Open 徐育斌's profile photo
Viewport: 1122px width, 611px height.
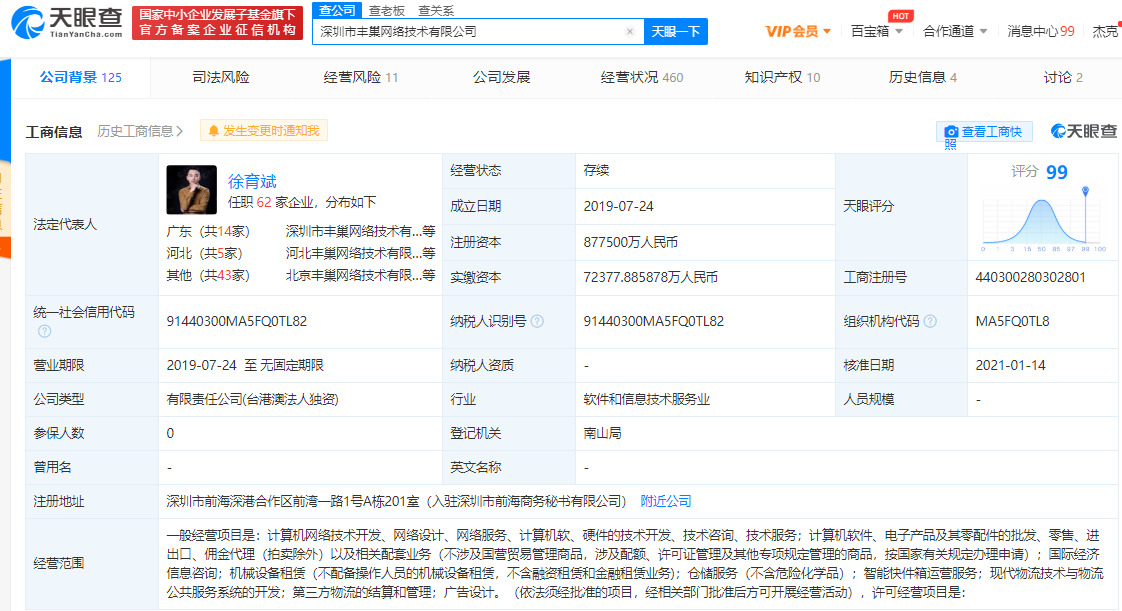192,190
